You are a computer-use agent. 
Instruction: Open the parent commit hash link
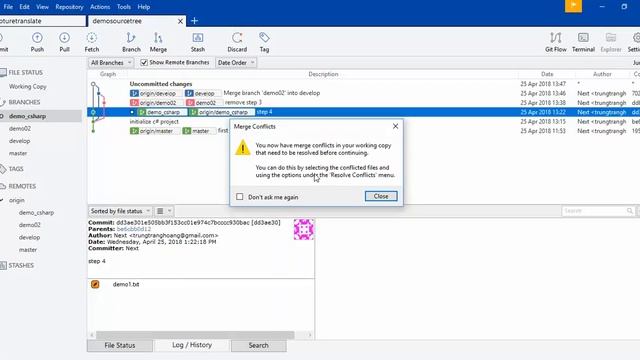tap(133, 229)
